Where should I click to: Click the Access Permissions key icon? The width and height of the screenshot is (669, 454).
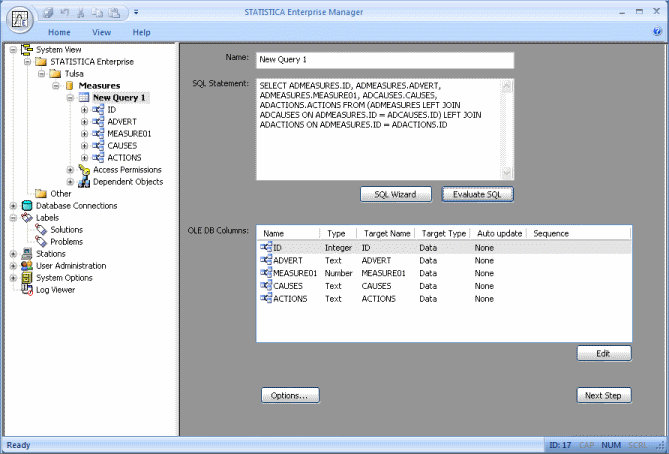[x=84, y=170]
